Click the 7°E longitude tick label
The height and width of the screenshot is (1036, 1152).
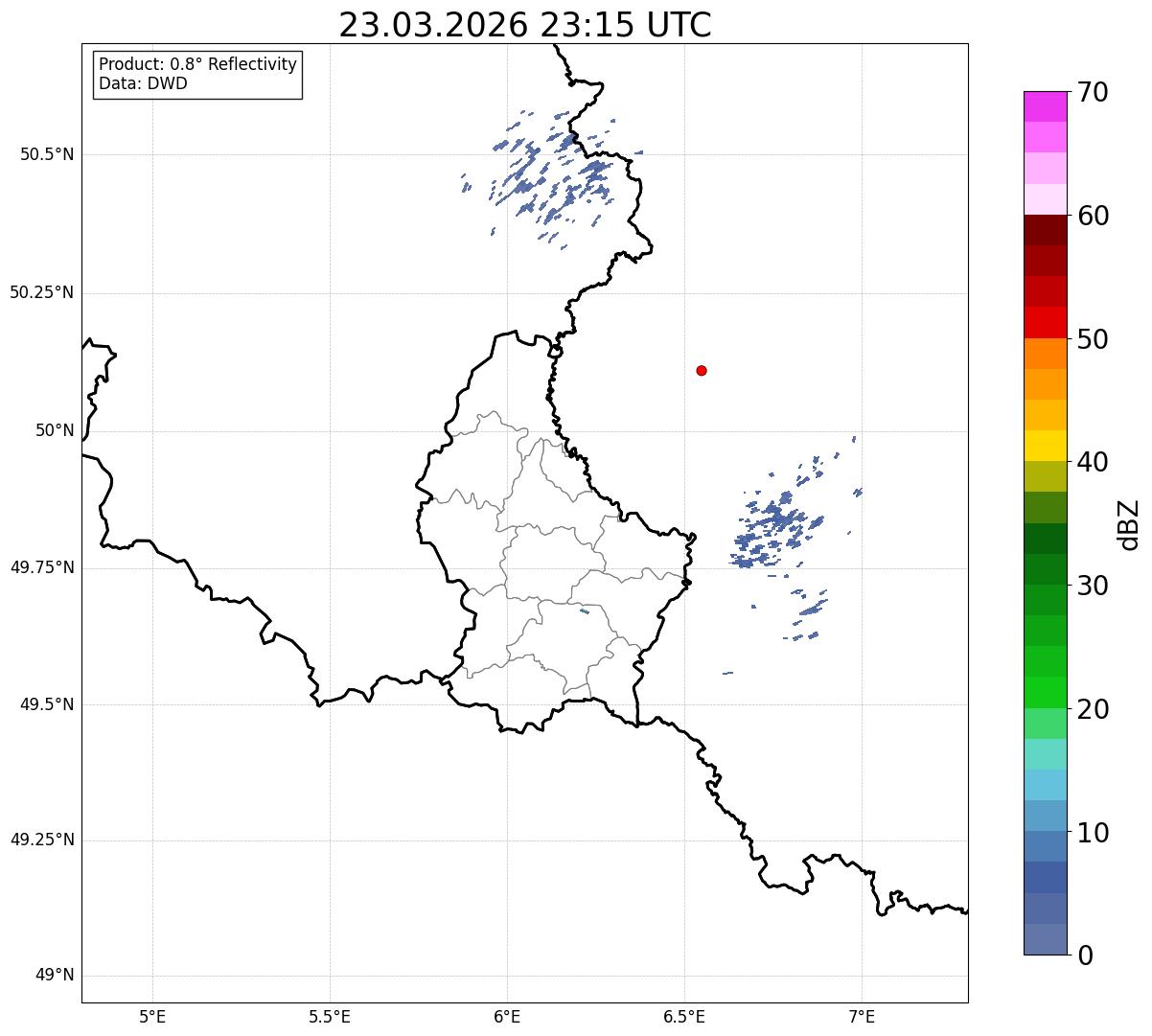click(862, 1017)
